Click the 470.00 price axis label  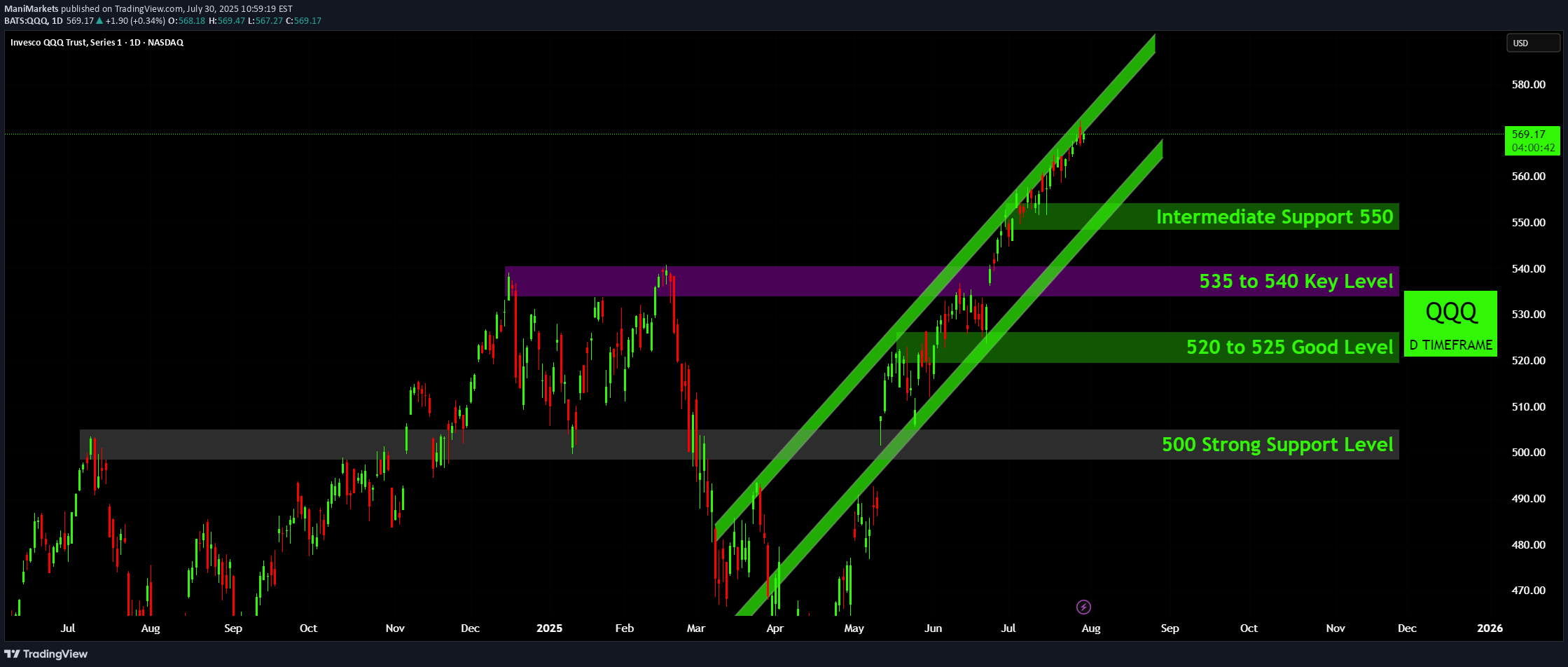tap(1528, 591)
